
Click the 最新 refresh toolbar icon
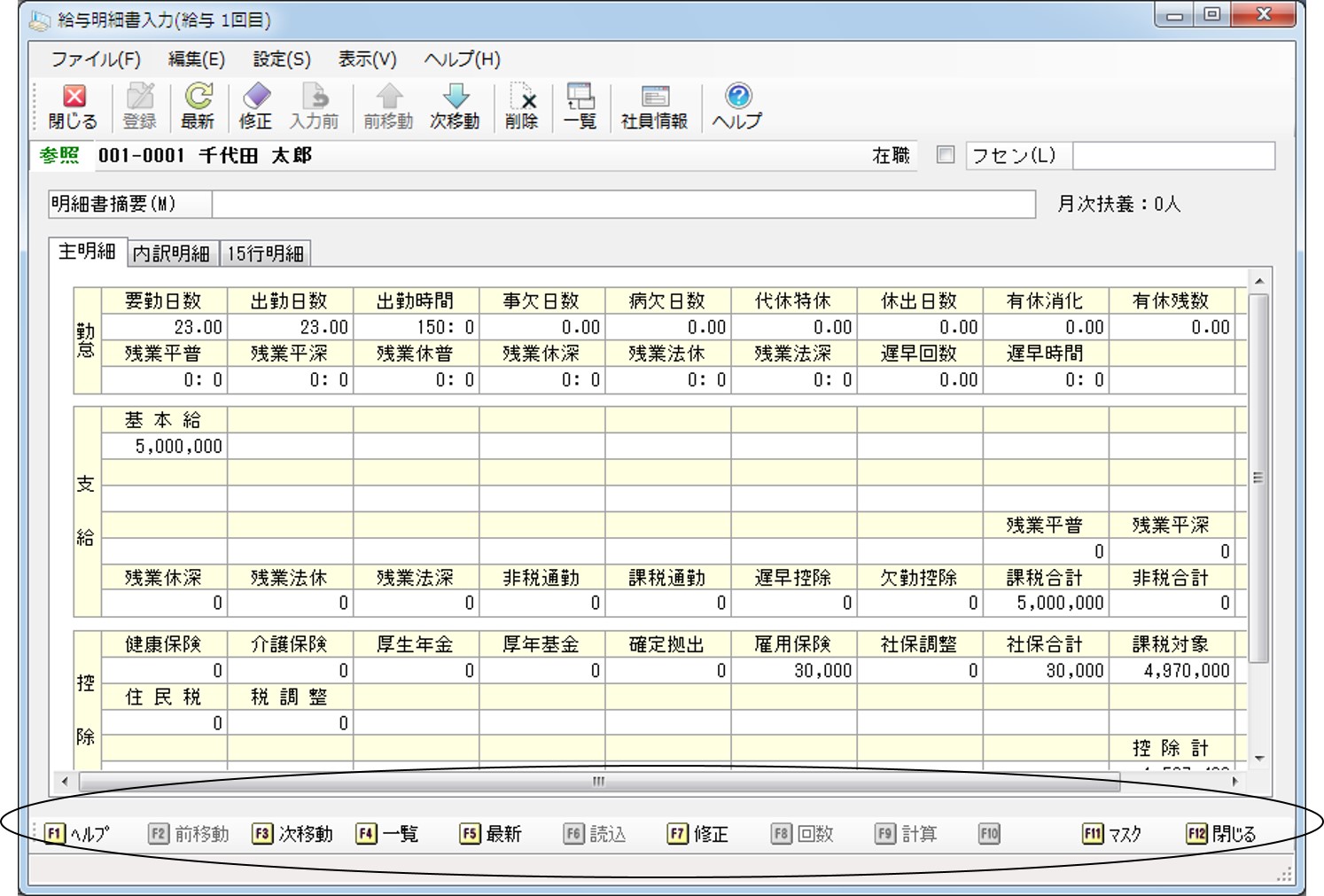(x=198, y=107)
